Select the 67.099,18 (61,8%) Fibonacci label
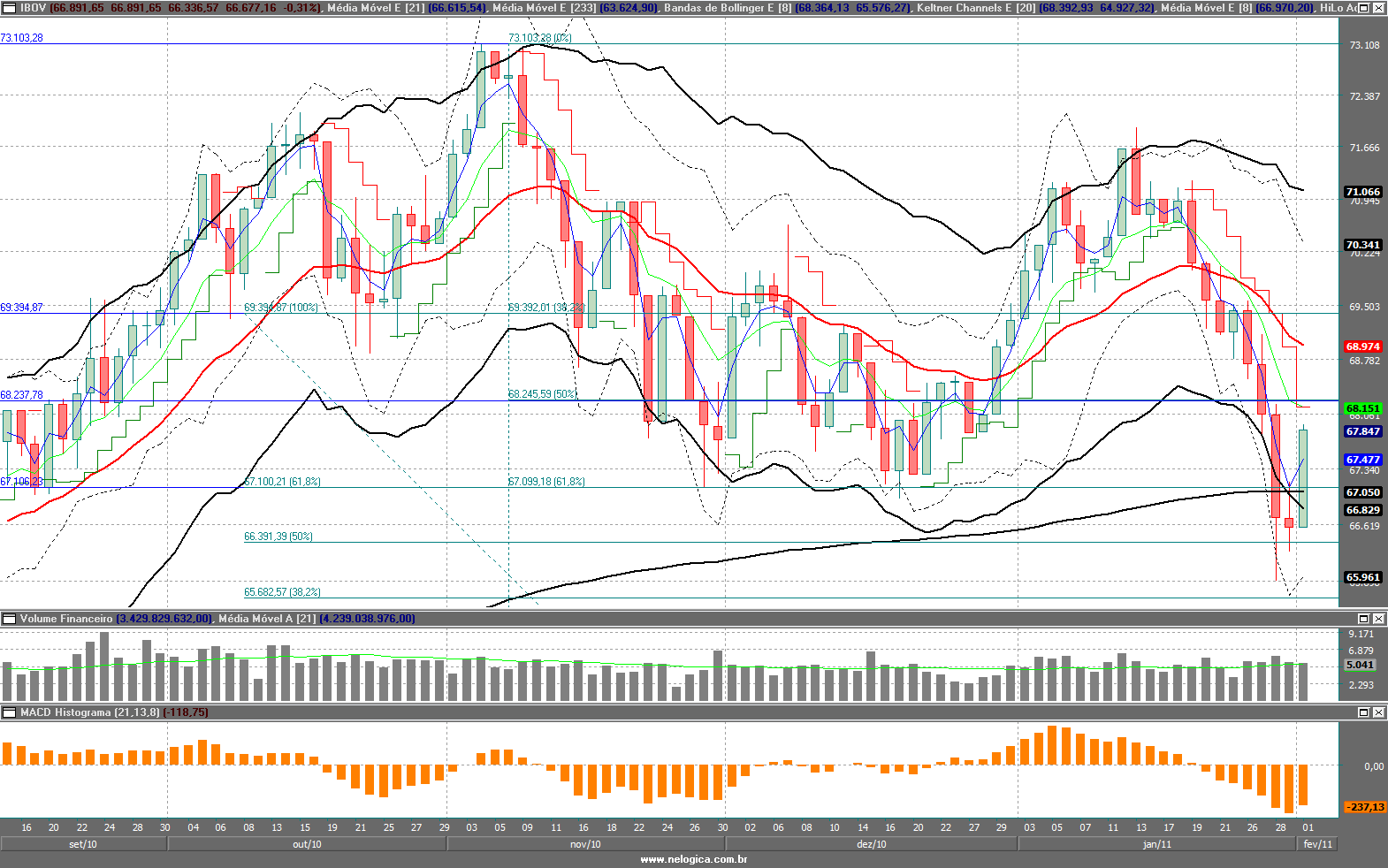 [546, 482]
